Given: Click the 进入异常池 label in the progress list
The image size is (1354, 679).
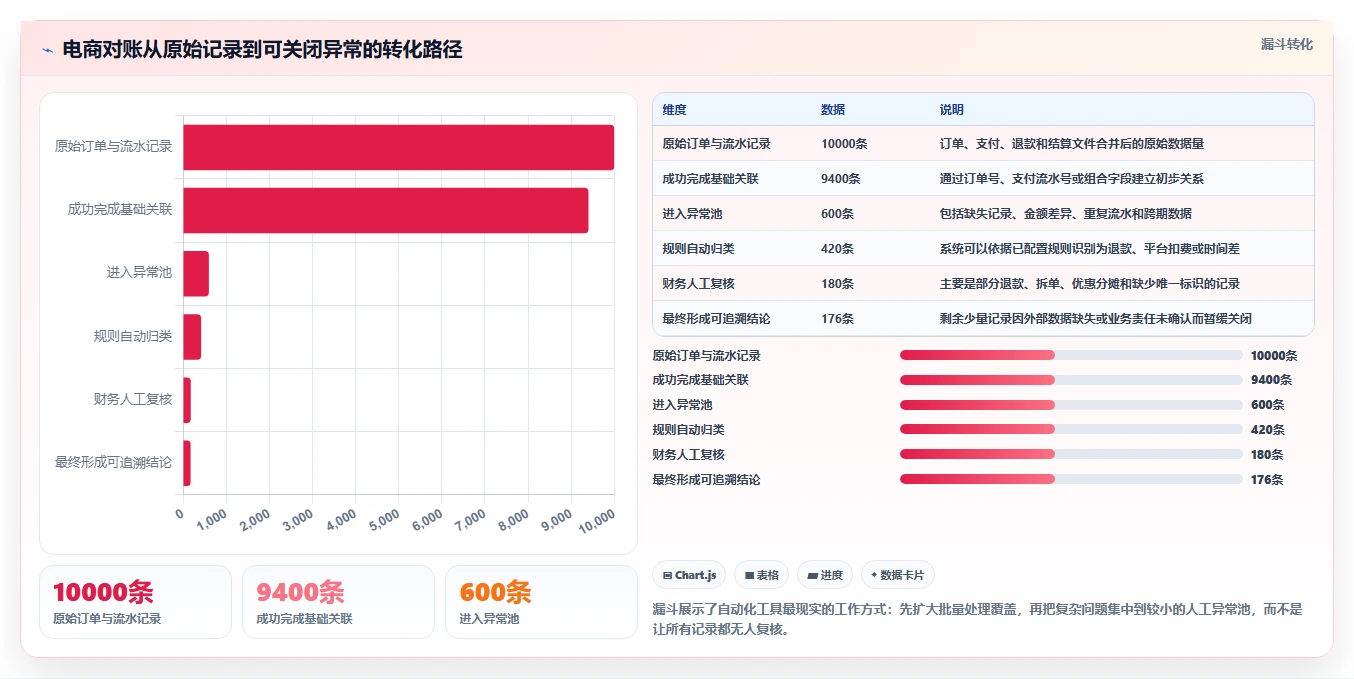Looking at the screenshot, I should pyautogui.click(x=682, y=405).
